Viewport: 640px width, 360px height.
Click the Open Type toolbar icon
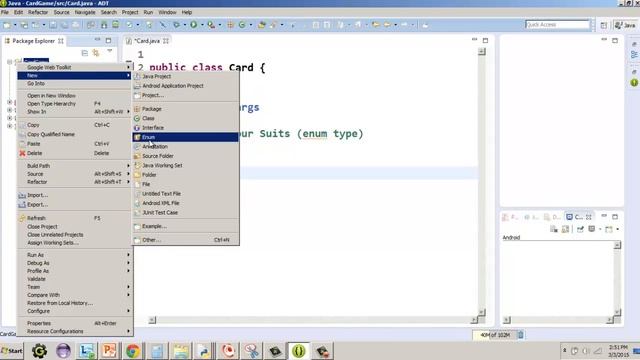[x=262, y=25]
